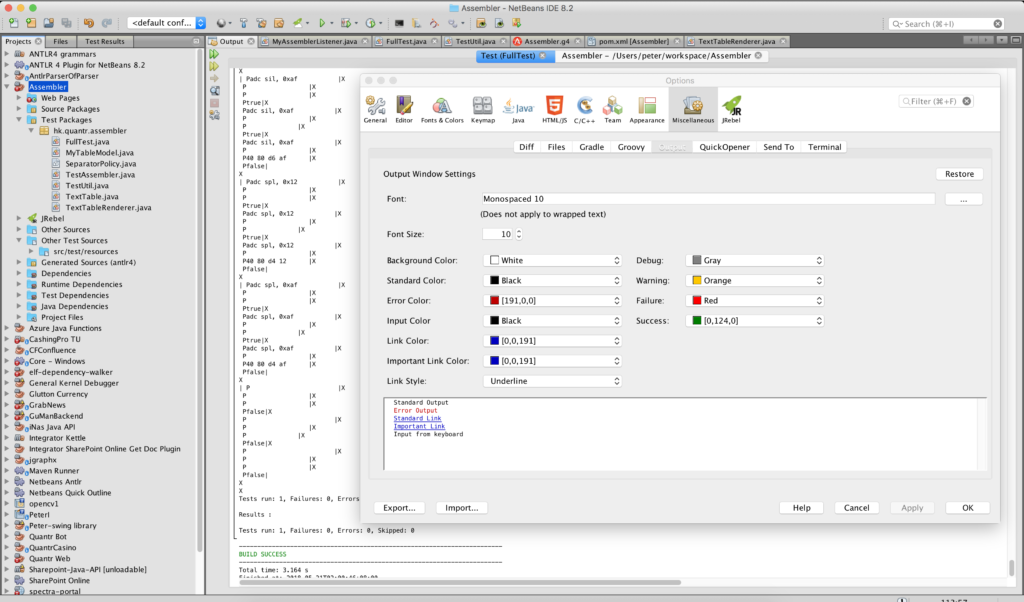Switch to the QuickOpener tab

724,147
